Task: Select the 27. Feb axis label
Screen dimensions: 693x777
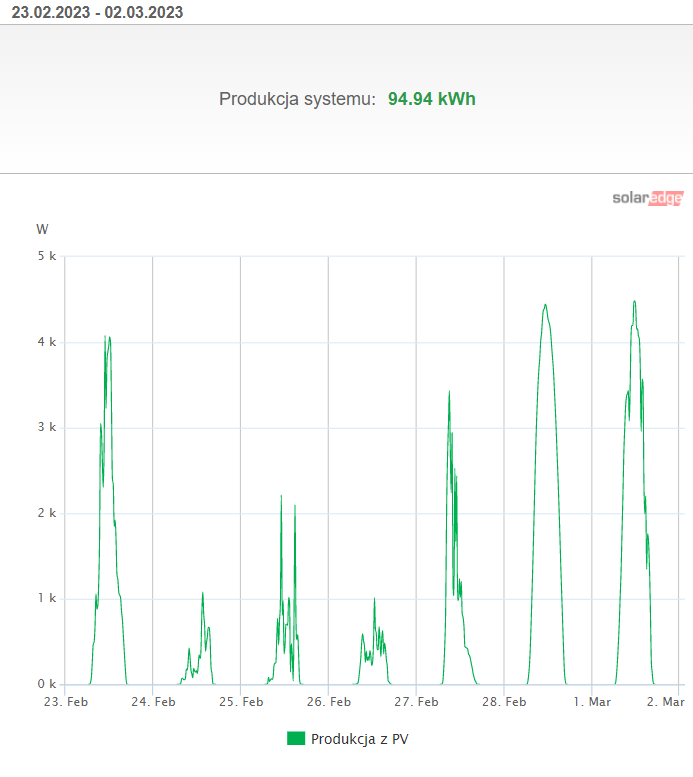Action: pos(416,702)
